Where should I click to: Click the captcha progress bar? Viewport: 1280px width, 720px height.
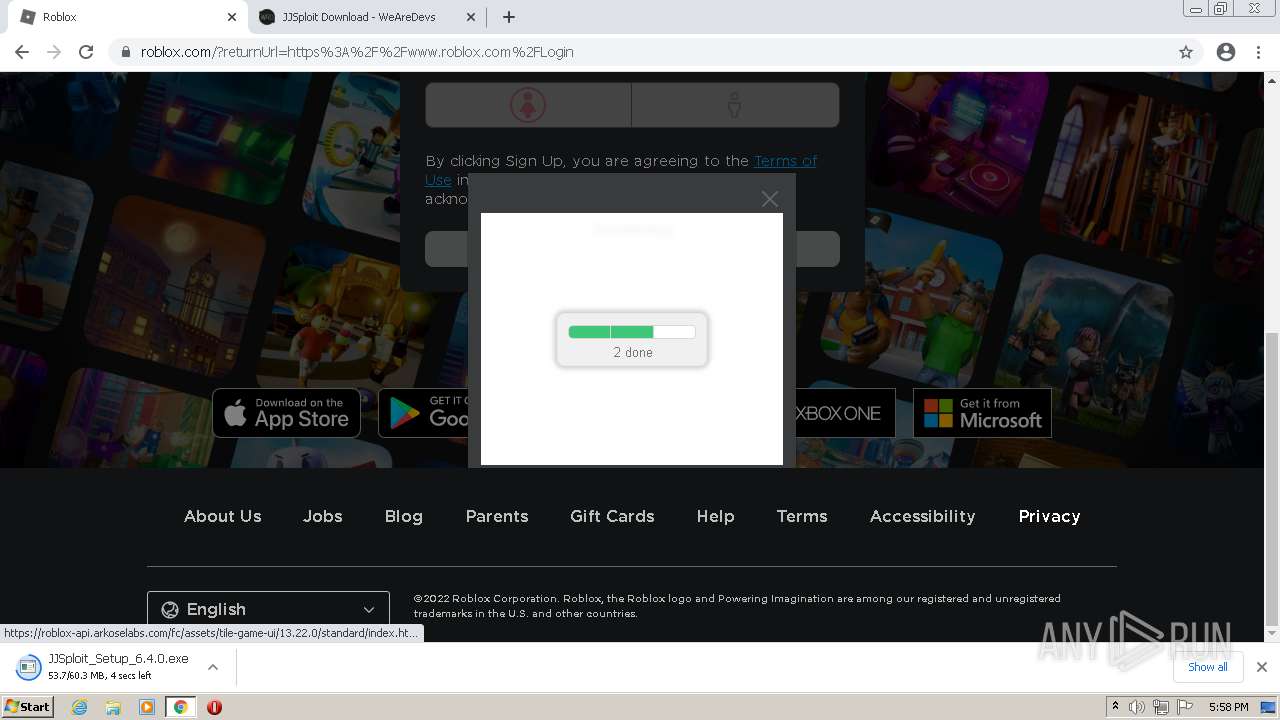632,332
